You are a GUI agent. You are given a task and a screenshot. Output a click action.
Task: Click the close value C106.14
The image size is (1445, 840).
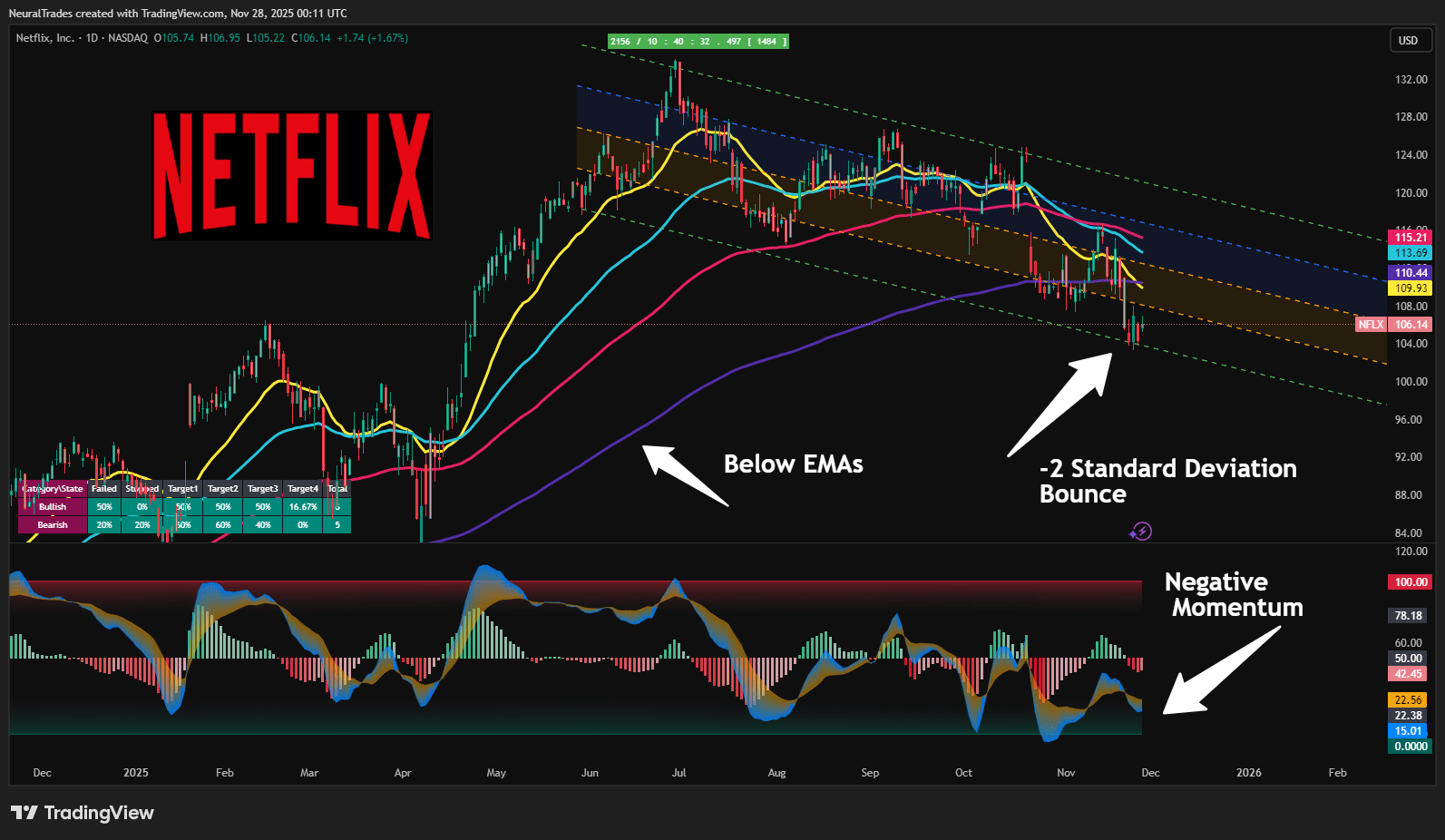point(311,38)
